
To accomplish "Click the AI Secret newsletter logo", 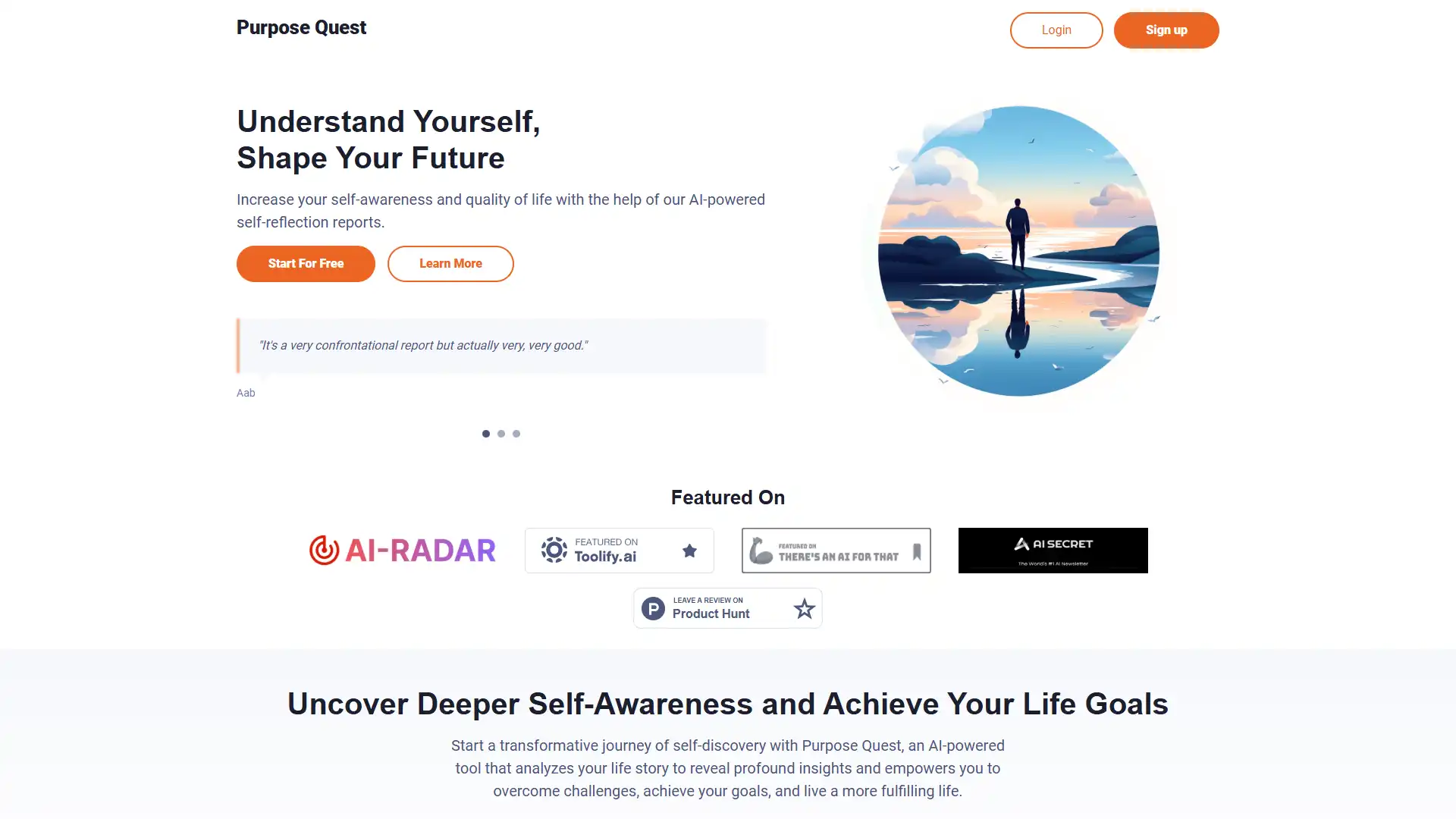I will tap(1053, 549).
